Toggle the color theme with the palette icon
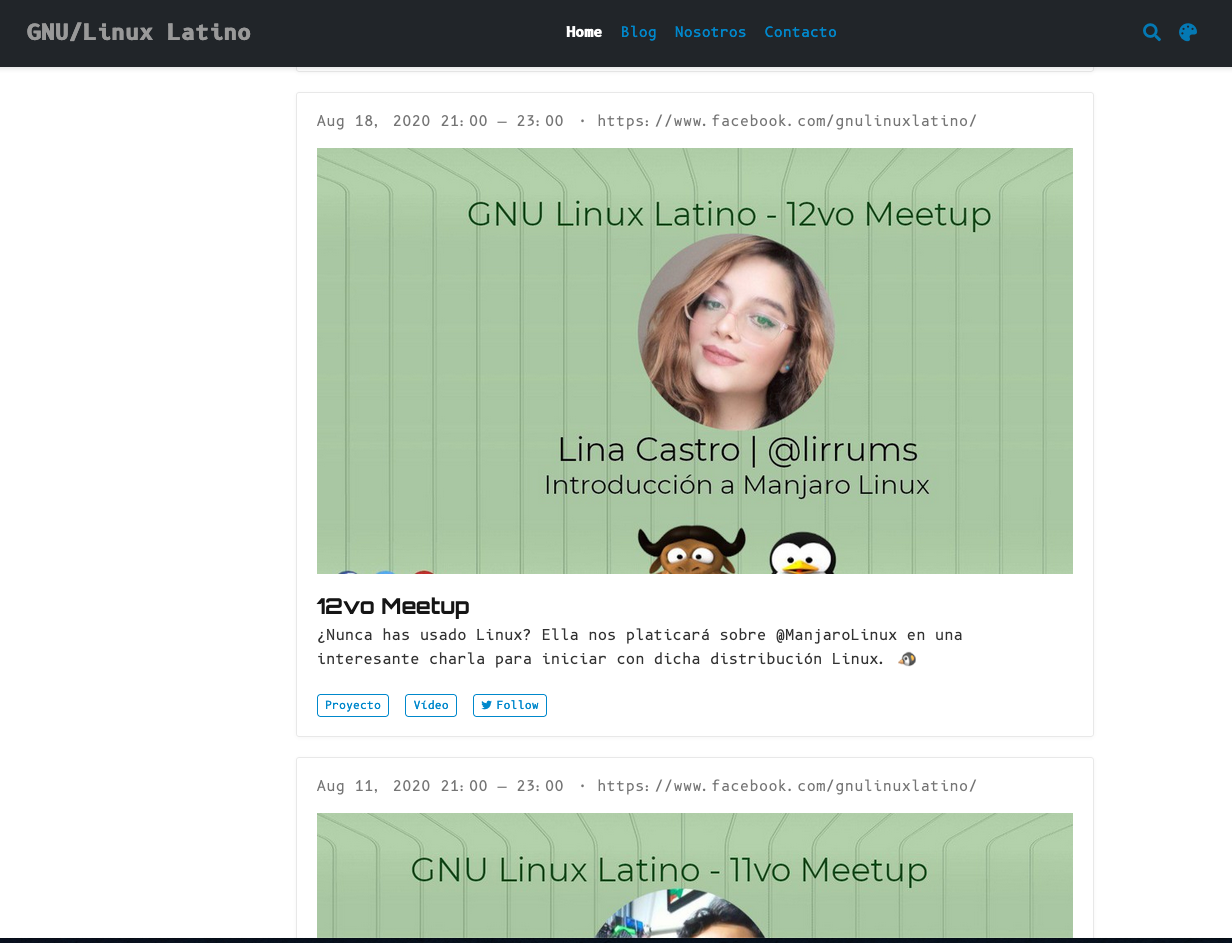 click(1187, 32)
